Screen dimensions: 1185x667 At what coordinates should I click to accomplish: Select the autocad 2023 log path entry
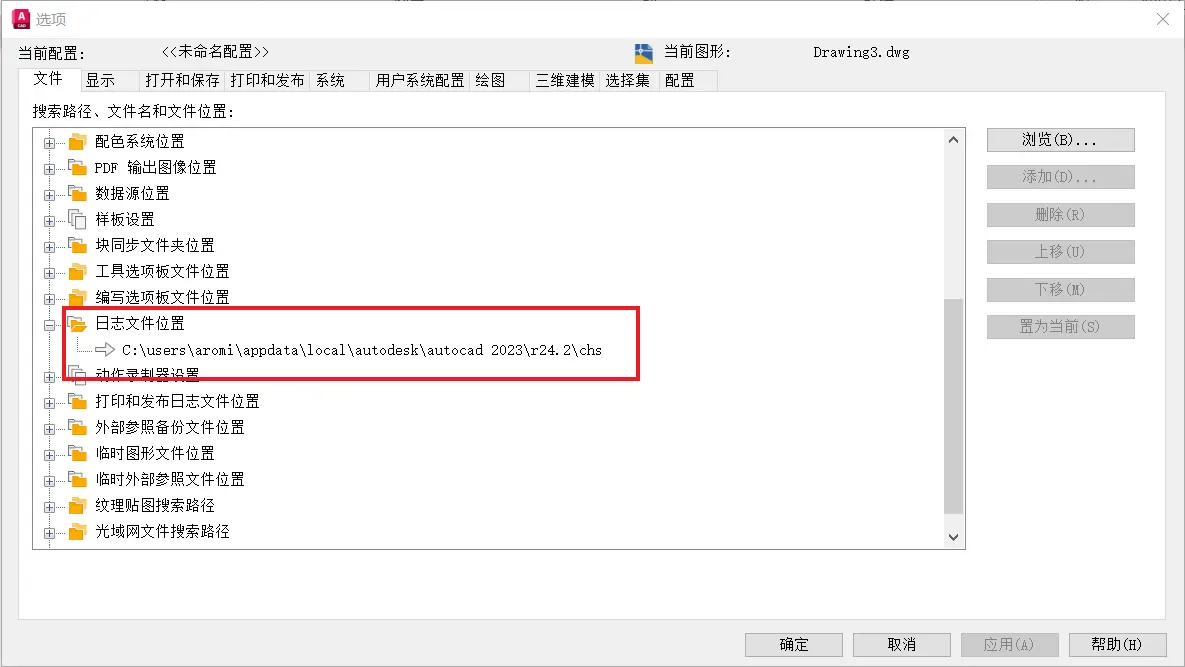click(361, 350)
